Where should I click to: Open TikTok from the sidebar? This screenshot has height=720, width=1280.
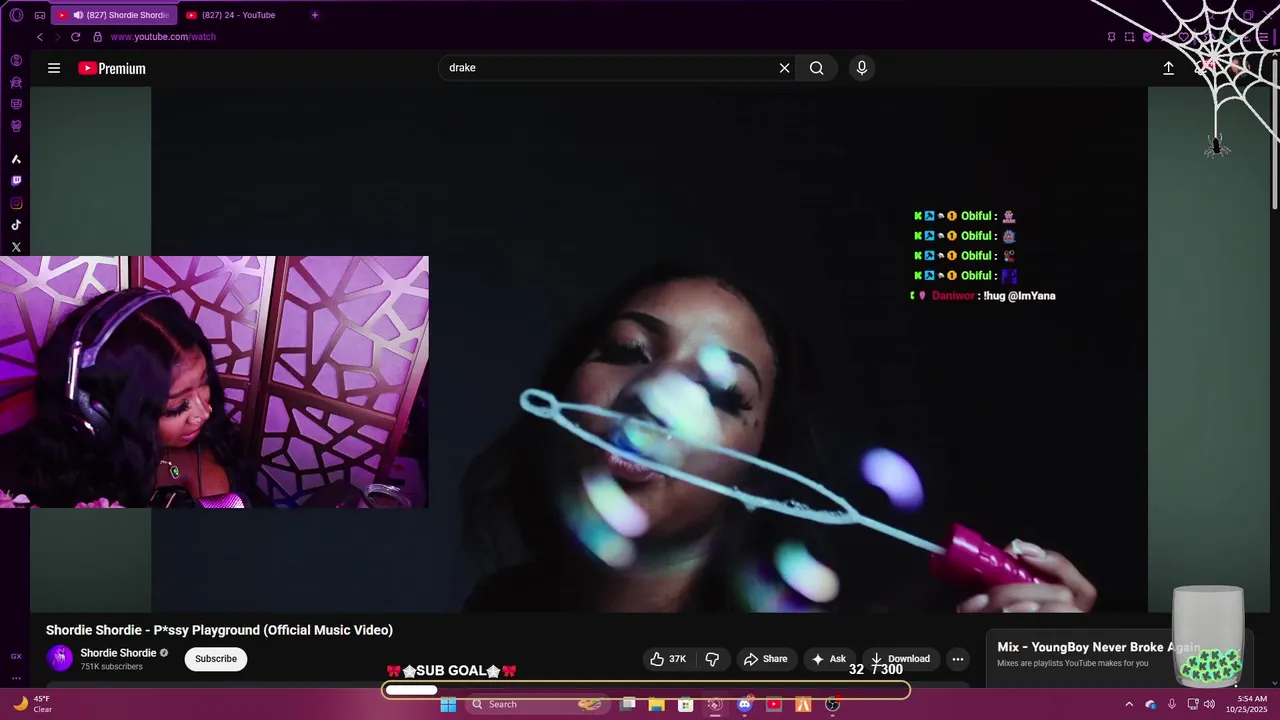pos(16,225)
